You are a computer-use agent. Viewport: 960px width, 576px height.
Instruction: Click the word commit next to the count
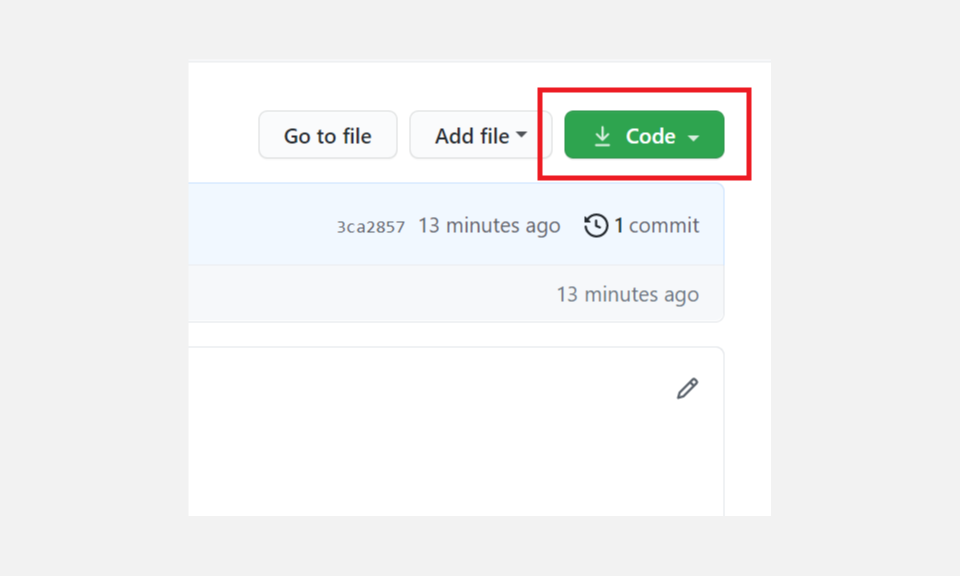pos(664,225)
